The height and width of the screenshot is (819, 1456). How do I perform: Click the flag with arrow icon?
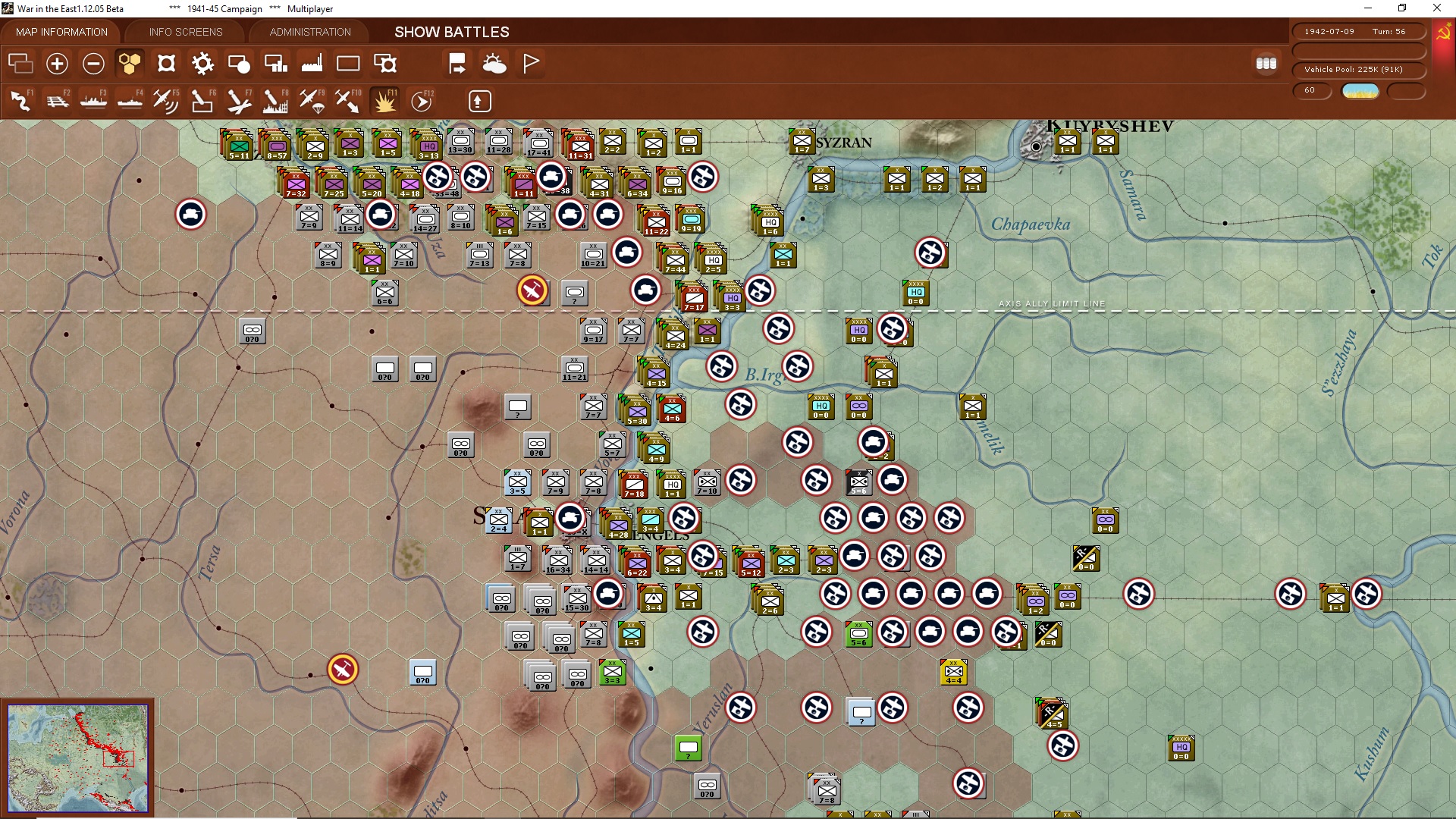(x=457, y=64)
